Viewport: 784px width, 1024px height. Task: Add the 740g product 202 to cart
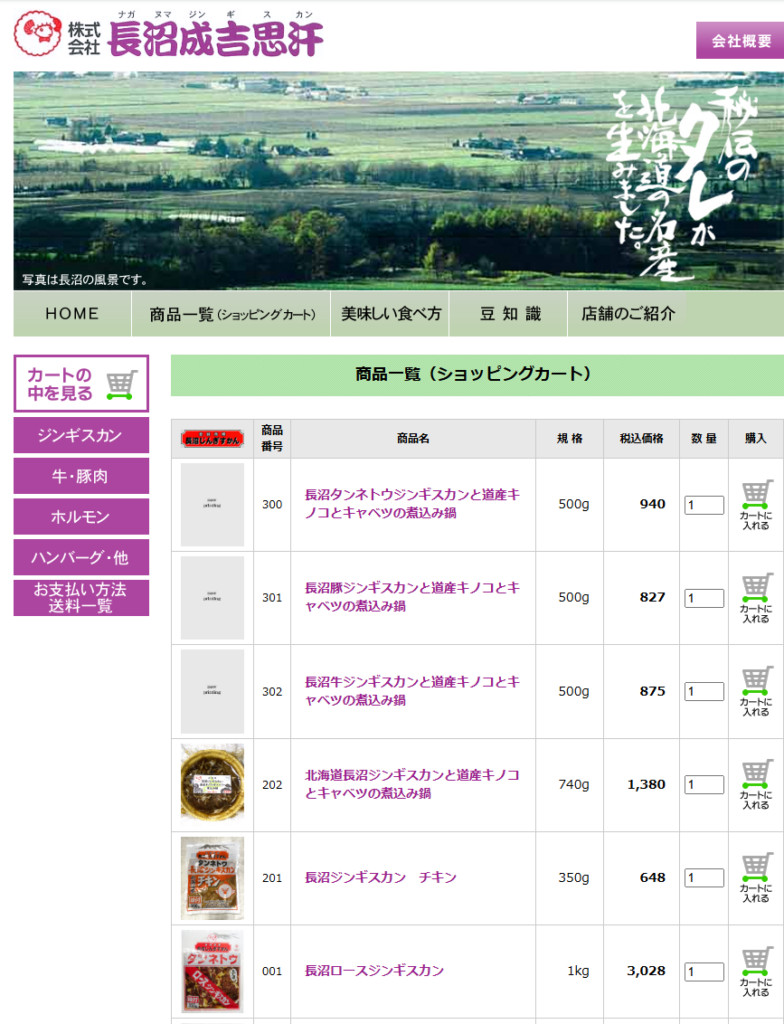click(756, 784)
